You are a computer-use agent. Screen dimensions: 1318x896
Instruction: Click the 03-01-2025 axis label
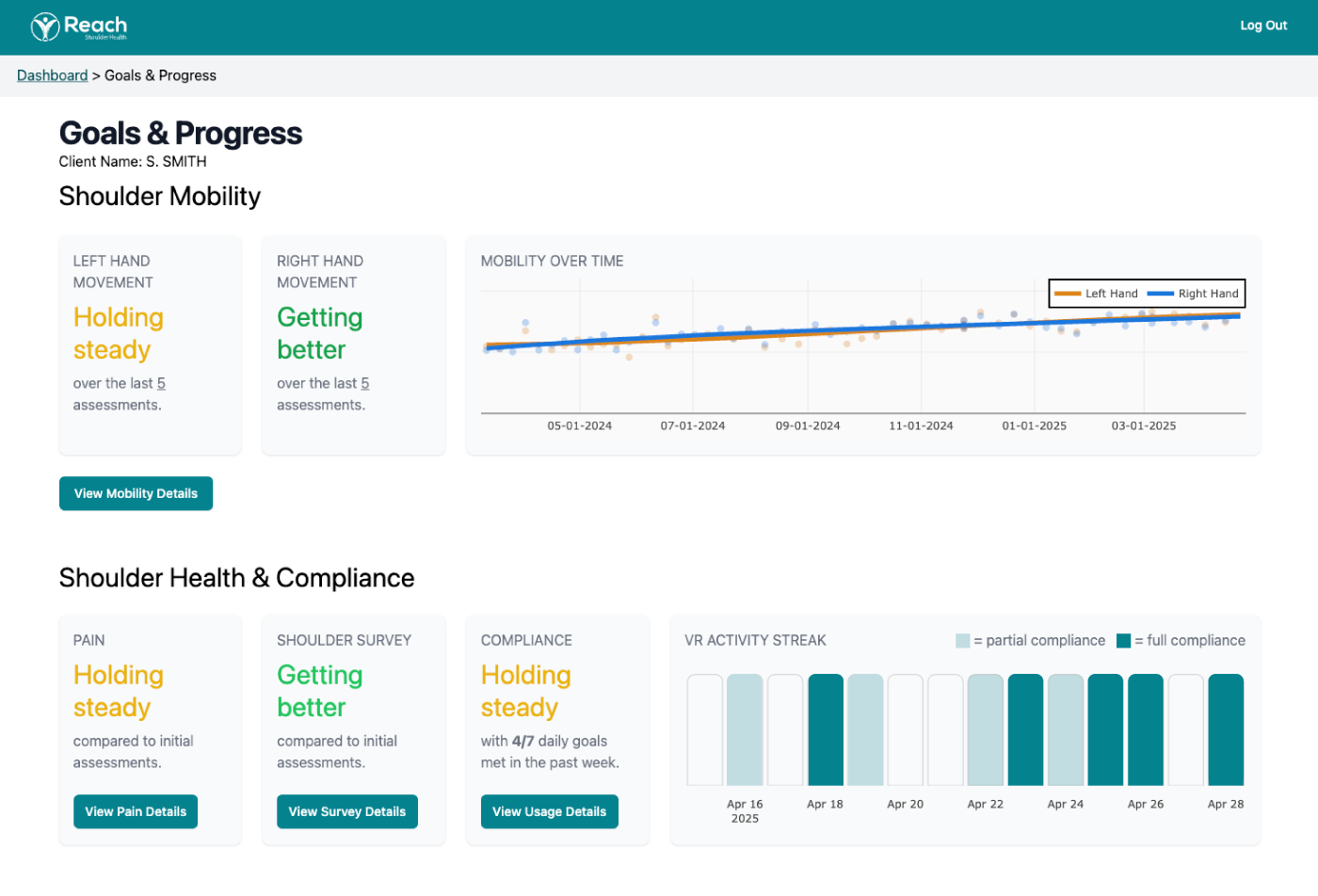click(1144, 425)
